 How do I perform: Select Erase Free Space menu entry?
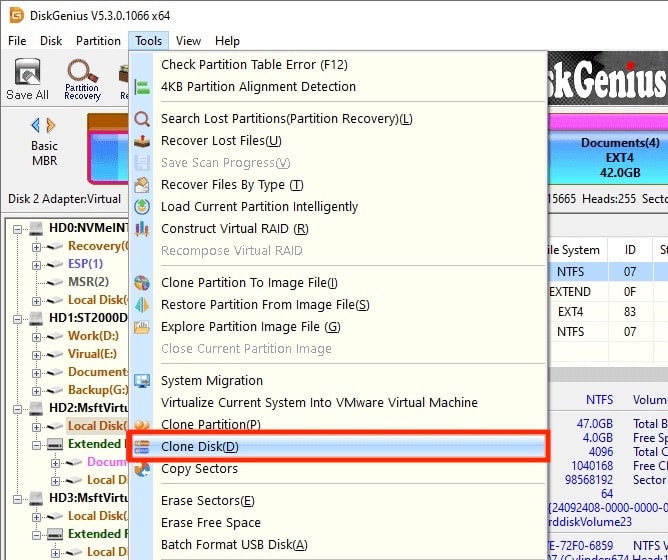click(x=211, y=523)
